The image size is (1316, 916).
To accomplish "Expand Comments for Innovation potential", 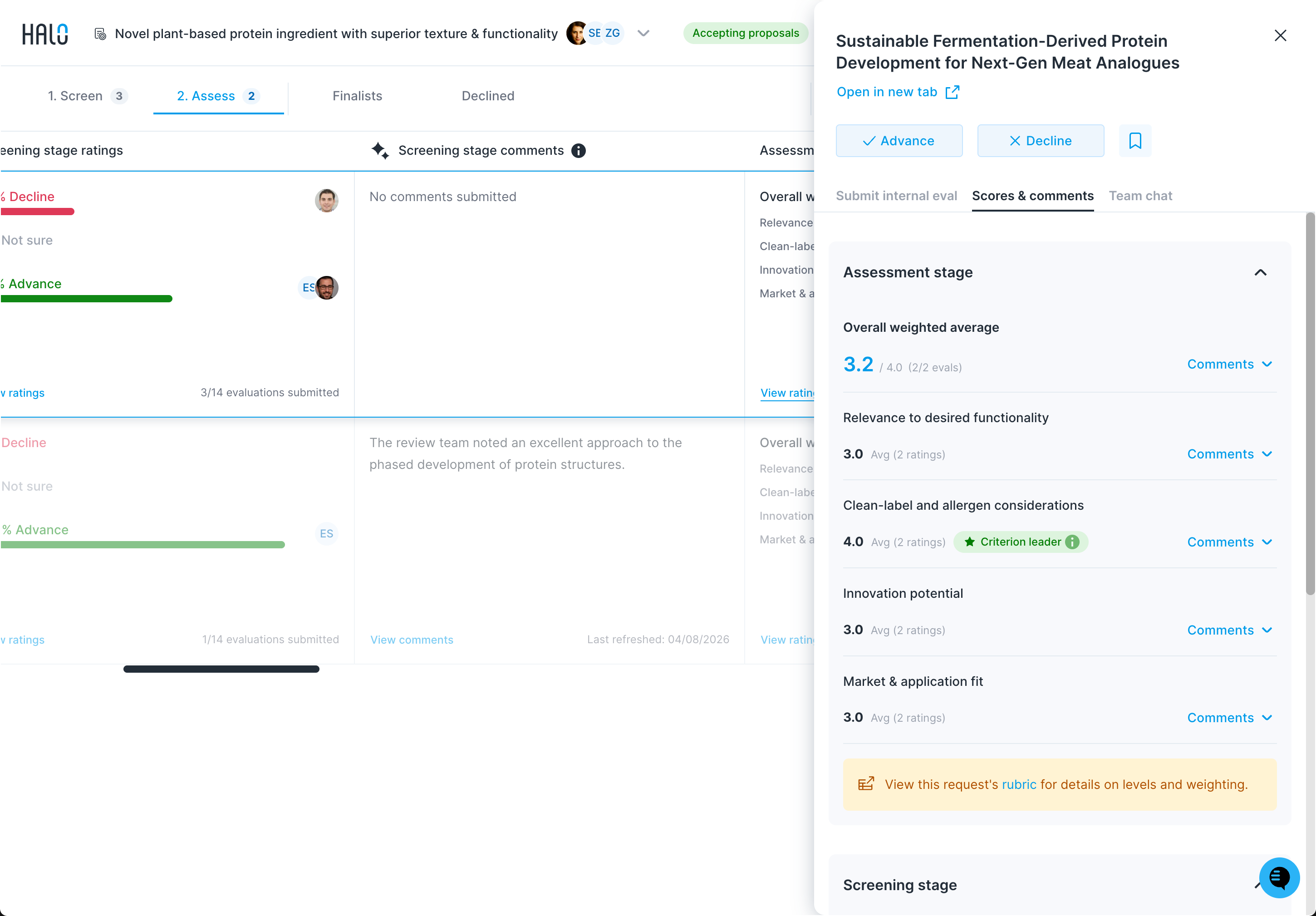I will pos(1229,630).
